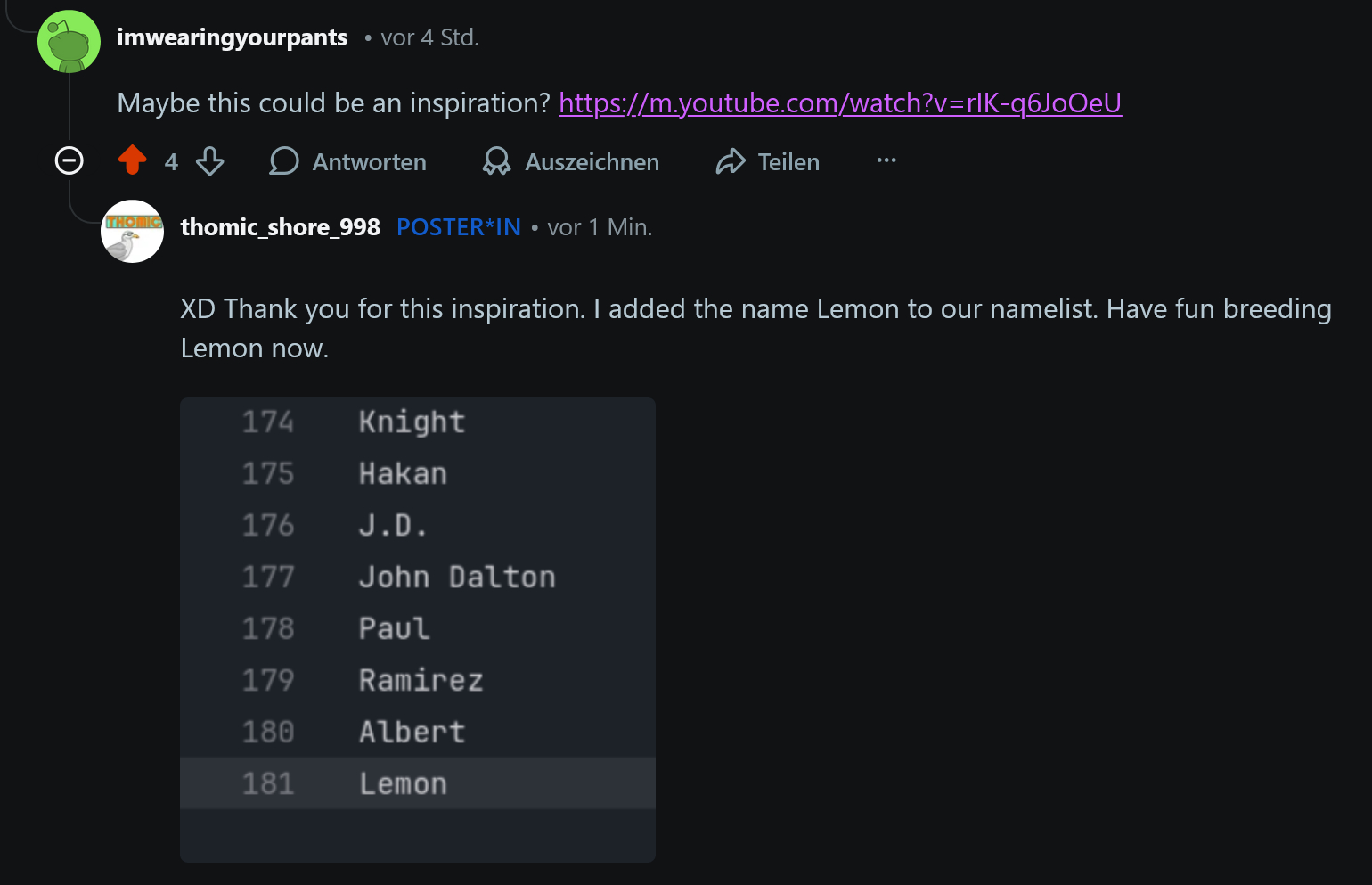This screenshot has height=885, width=1372.
Task: Open the three-dot more options menu
Action: [x=886, y=160]
